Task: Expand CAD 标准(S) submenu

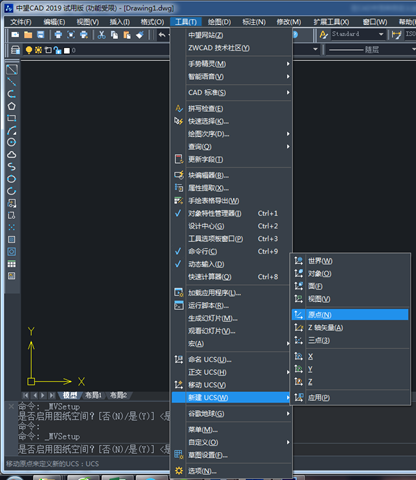Action: 231,92
